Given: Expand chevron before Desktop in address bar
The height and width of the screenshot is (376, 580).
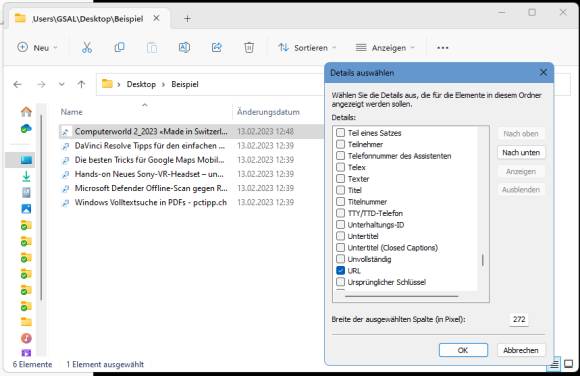Looking at the screenshot, I should (x=119, y=84).
